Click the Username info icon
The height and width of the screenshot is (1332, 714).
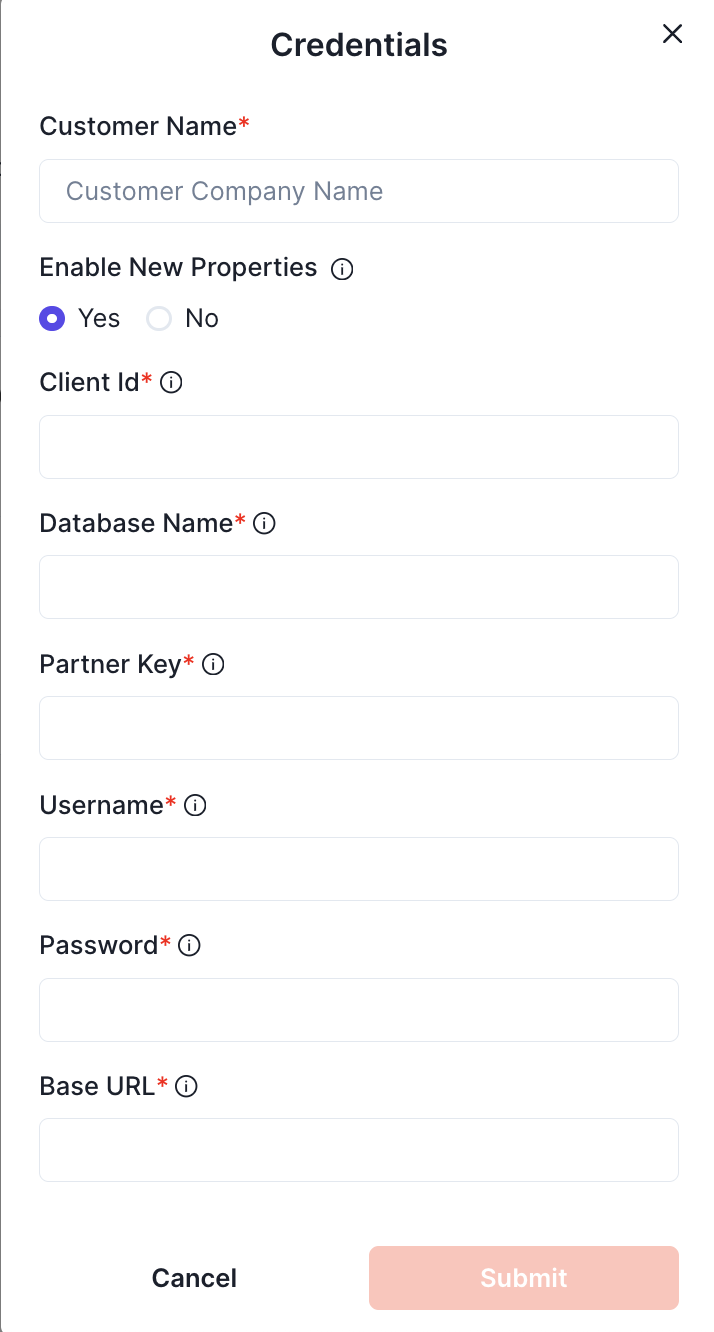[195, 805]
